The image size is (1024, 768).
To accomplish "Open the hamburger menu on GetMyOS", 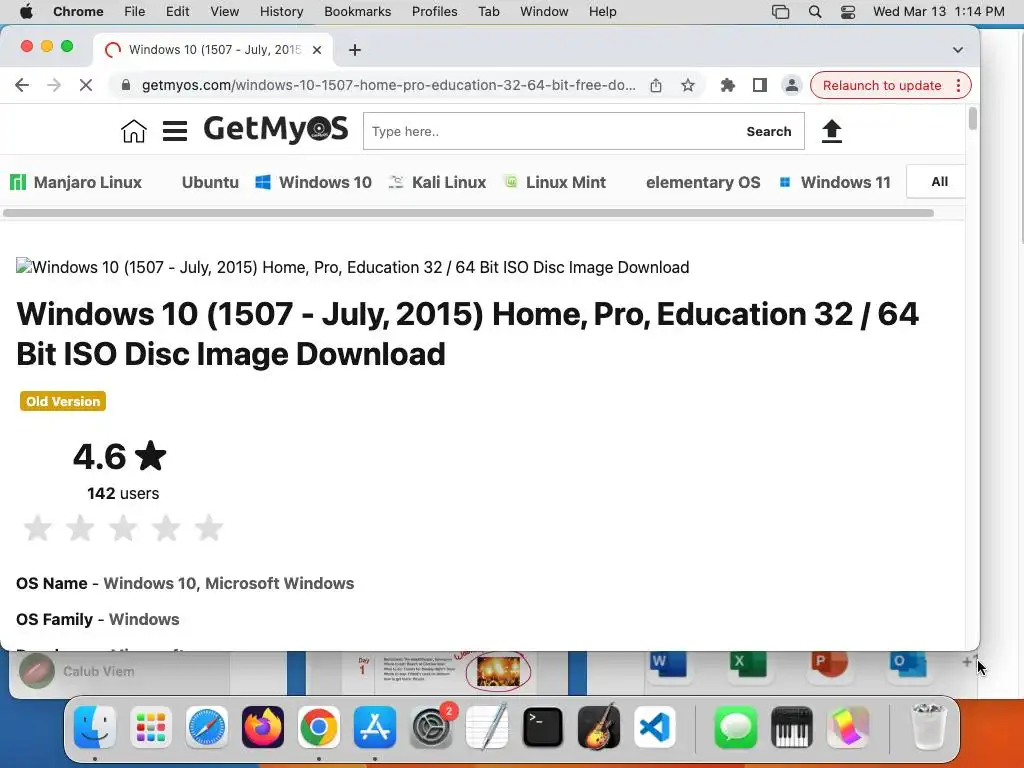I will point(175,131).
